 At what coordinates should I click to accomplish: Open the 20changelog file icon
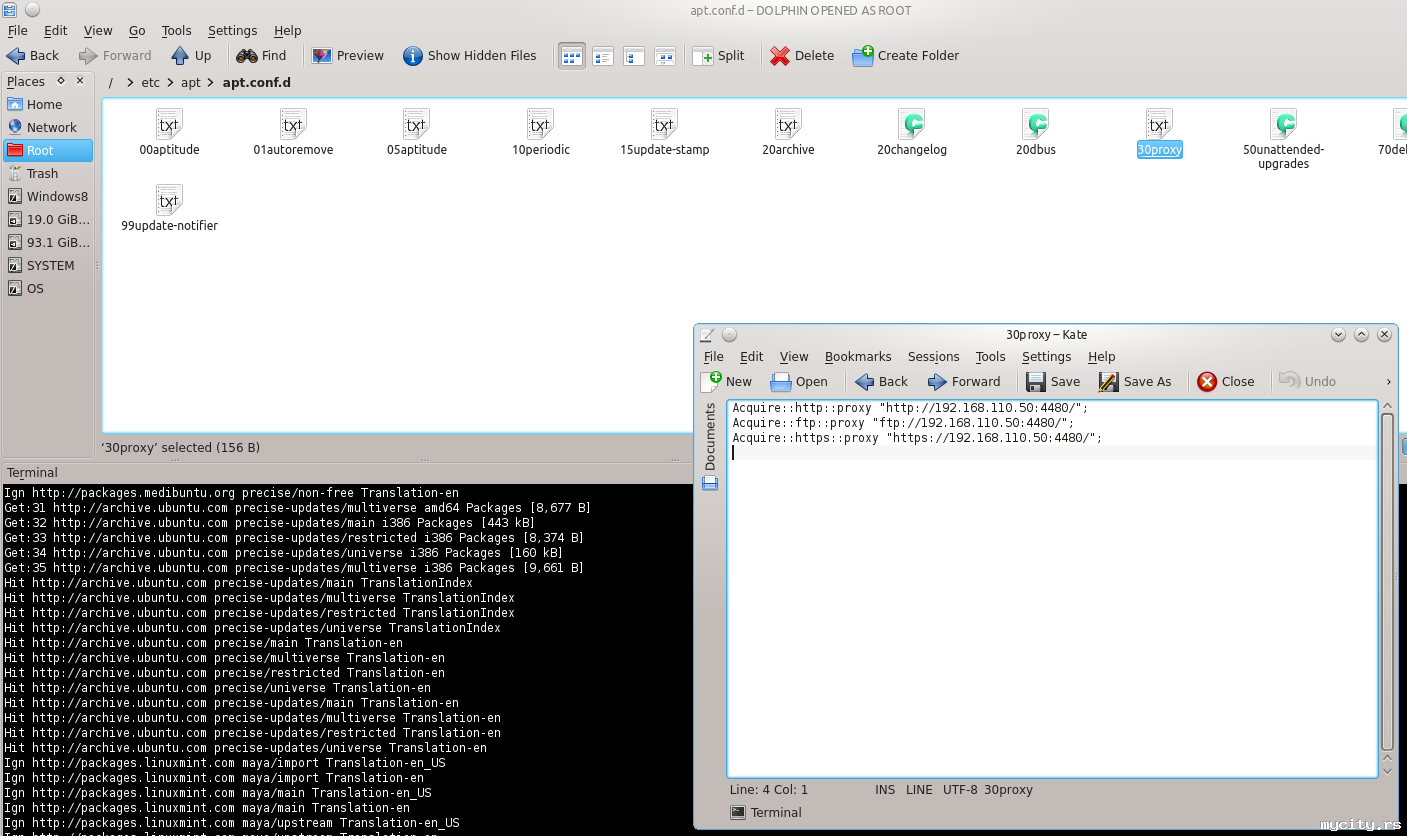(x=911, y=124)
